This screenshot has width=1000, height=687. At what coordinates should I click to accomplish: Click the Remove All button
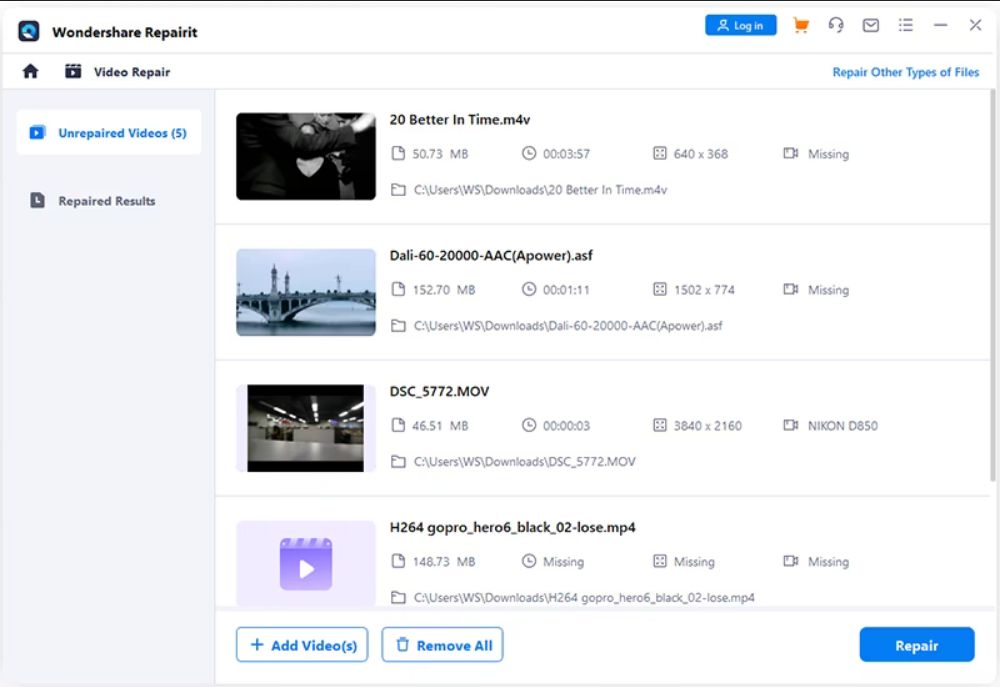(442, 644)
